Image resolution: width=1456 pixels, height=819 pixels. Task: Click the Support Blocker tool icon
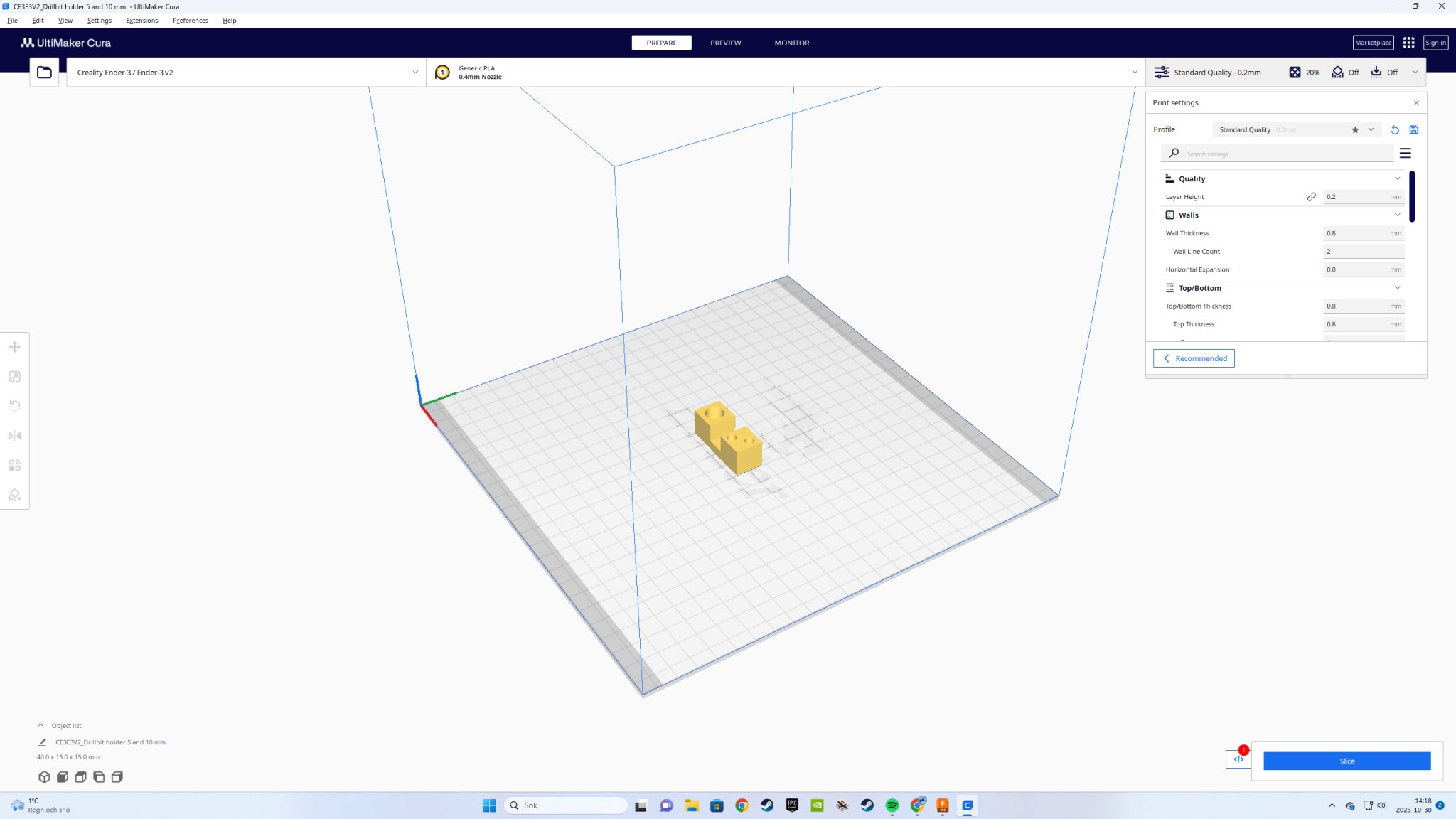(x=15, y=495)
